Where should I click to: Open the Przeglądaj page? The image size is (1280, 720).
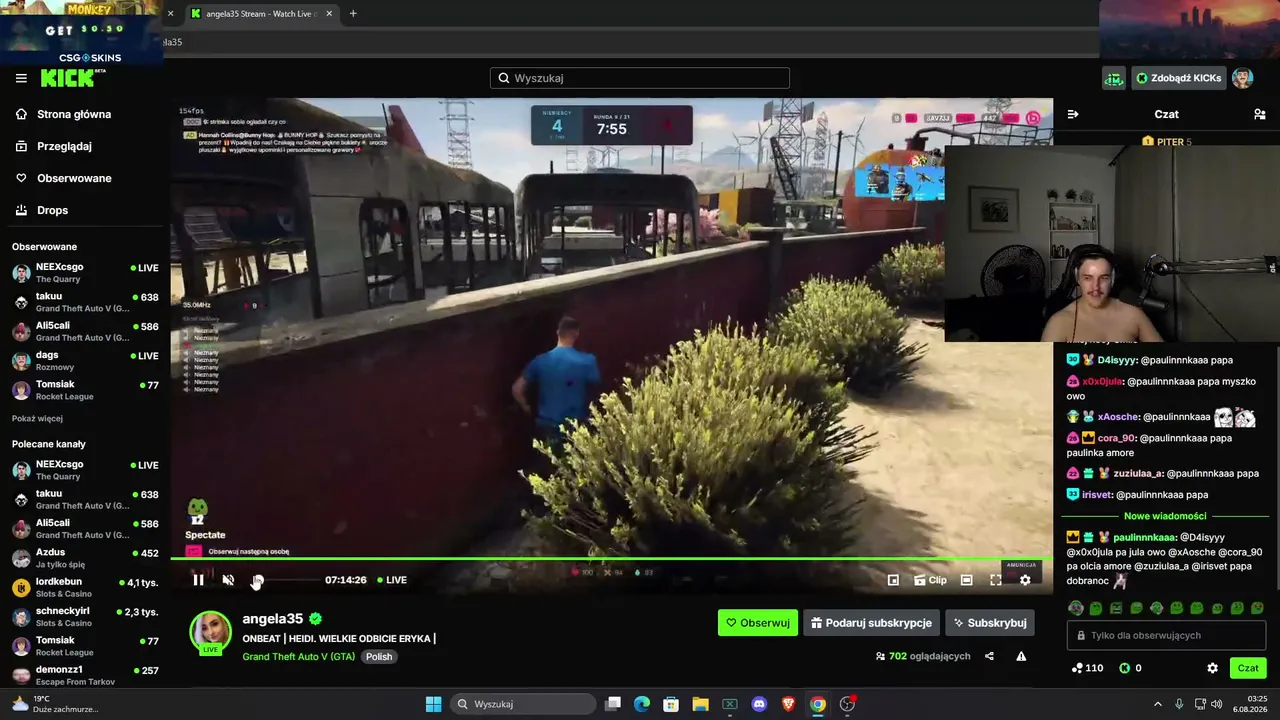pyautogui.click(x=64, y=146)
